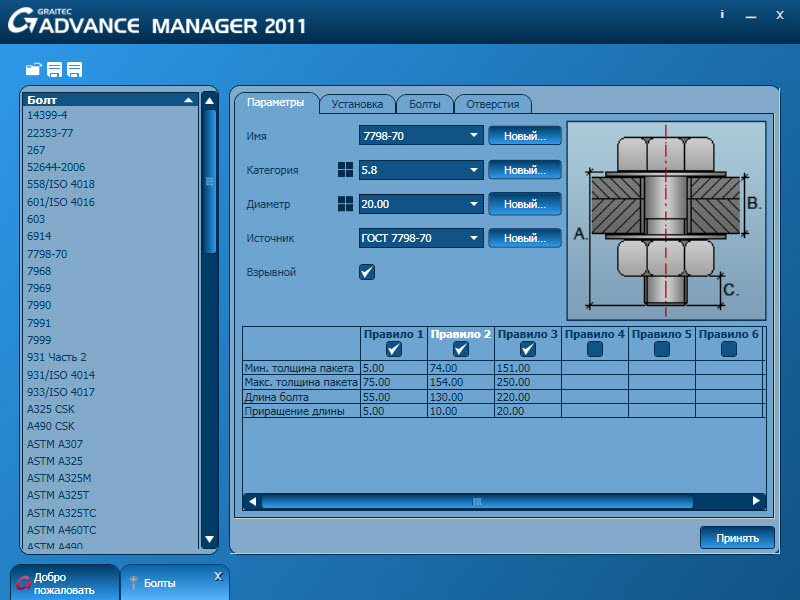Image resolution: width=800 pixels, height=600 pixels.
Task: Open the Имя dropdown showing 7798-70
Action: click(x=474, y=135)
